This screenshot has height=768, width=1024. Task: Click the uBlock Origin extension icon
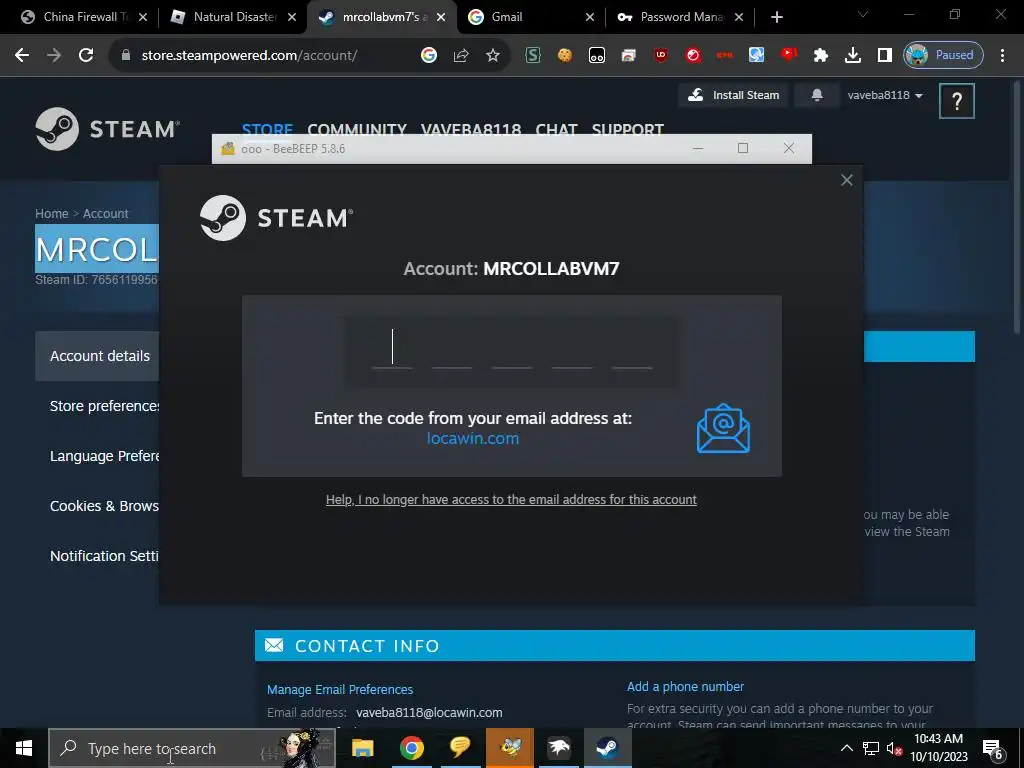(661, 56)
